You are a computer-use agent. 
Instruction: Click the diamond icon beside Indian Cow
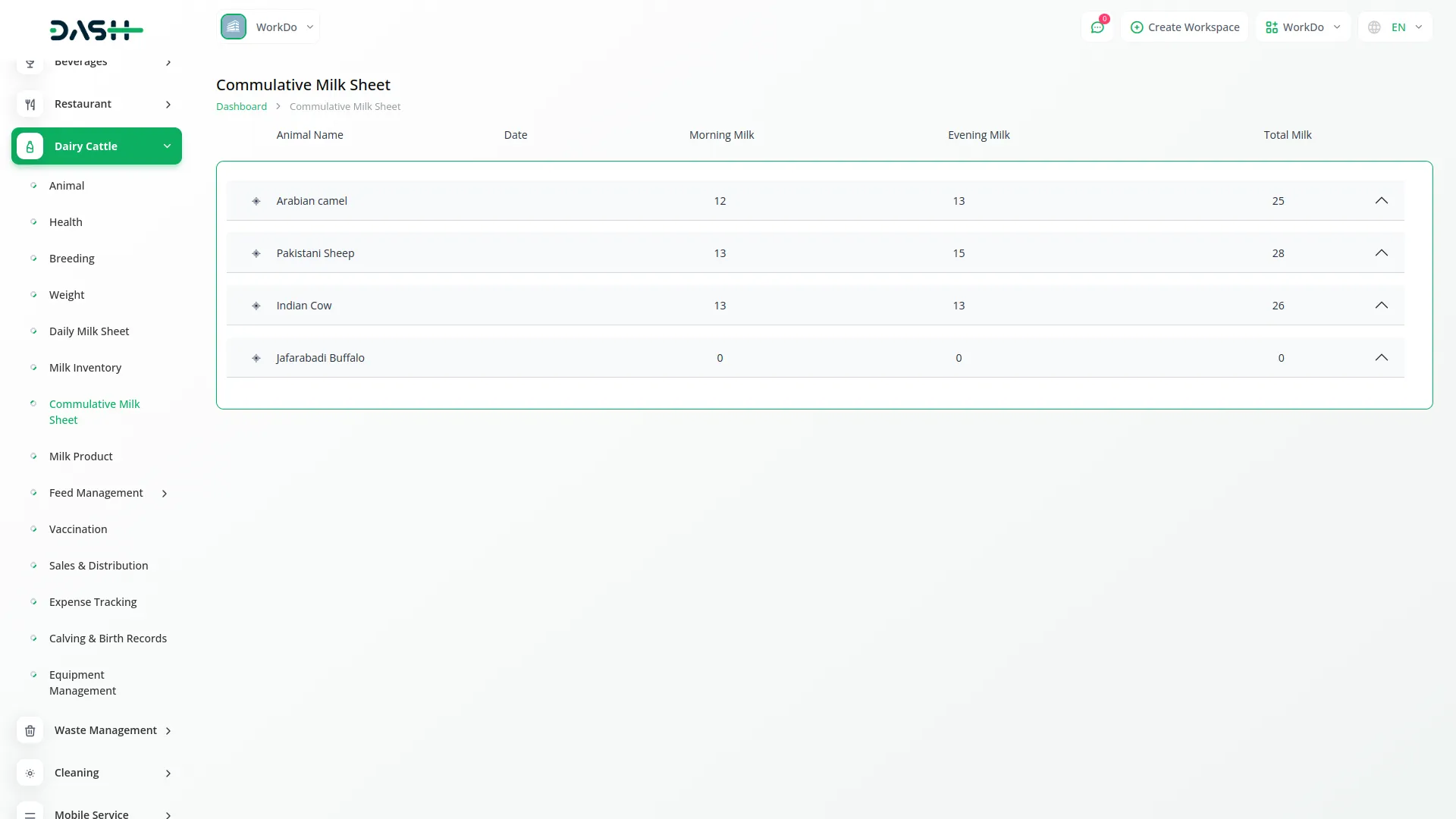pos(256,306)
